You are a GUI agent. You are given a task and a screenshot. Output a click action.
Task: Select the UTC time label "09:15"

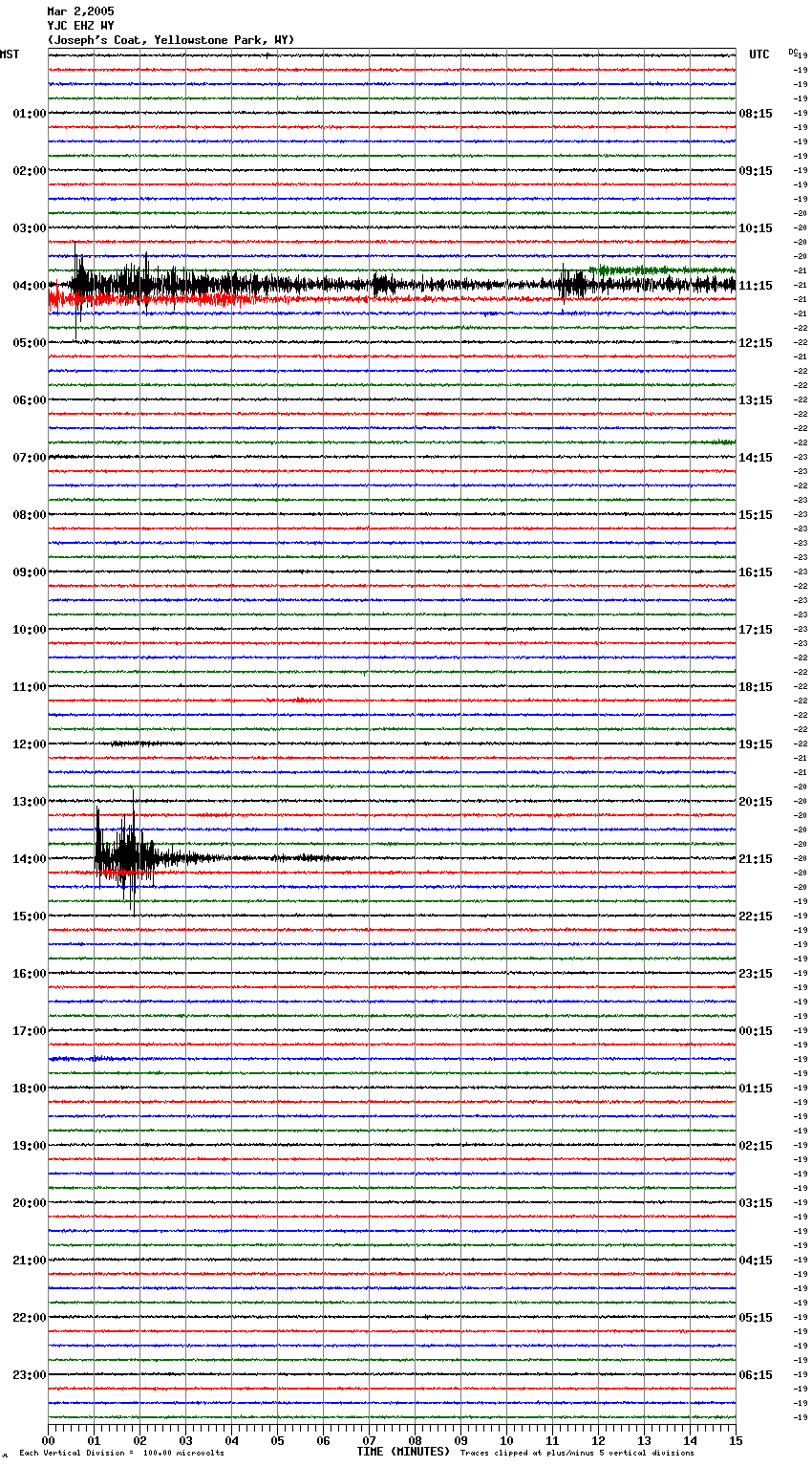[x=756, y=171]
